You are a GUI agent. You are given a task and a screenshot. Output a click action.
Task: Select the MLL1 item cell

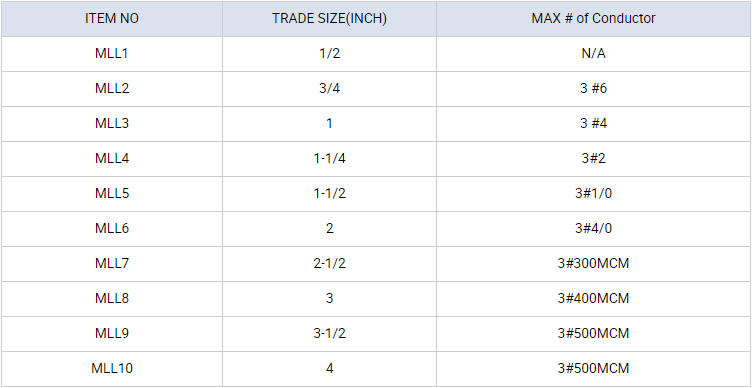(x=112, y=54)
